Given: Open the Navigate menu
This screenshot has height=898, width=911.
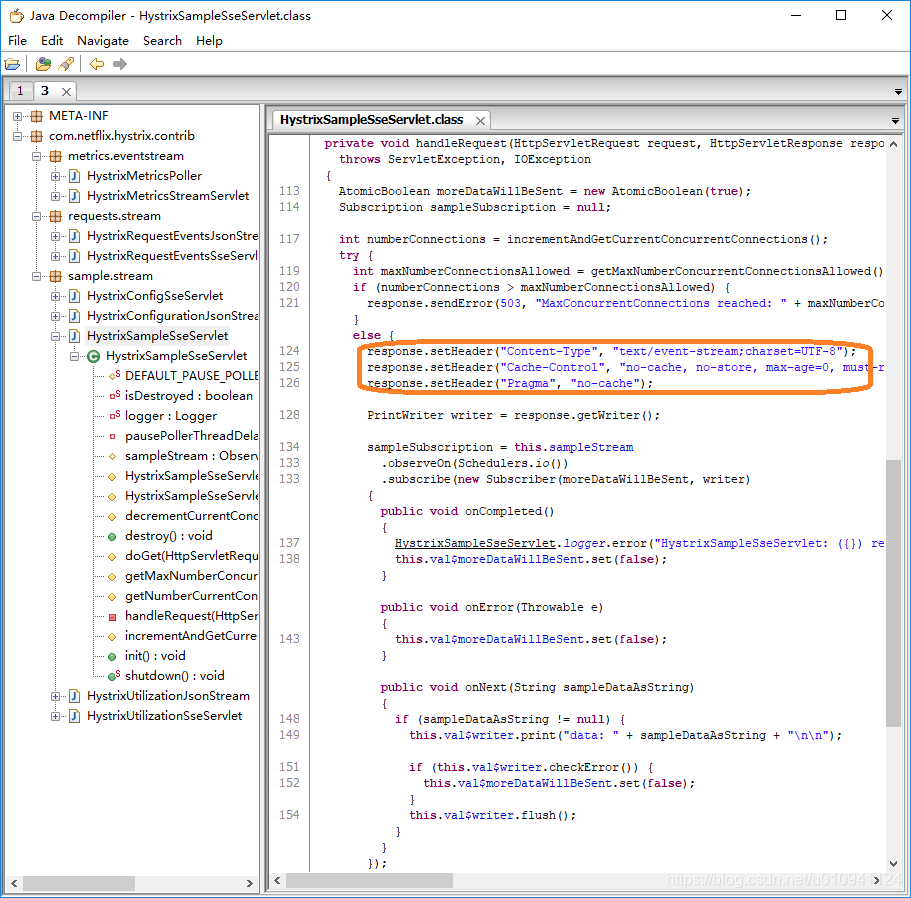Looking at the screenshot, I should (x=103, y=41).
